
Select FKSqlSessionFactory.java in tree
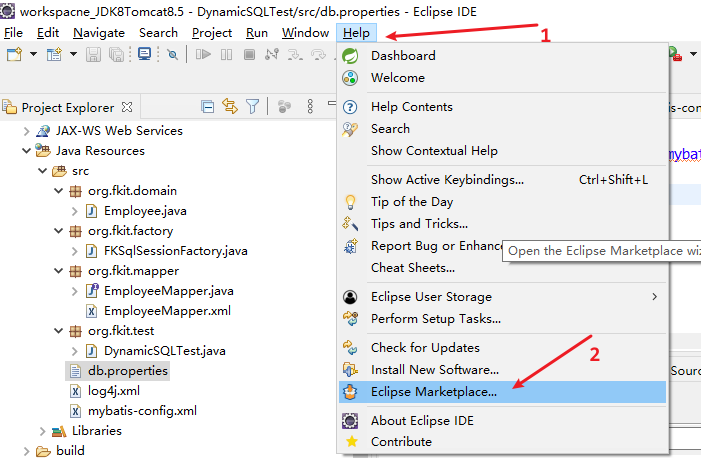pyautogui.click(x=175, y=251)
